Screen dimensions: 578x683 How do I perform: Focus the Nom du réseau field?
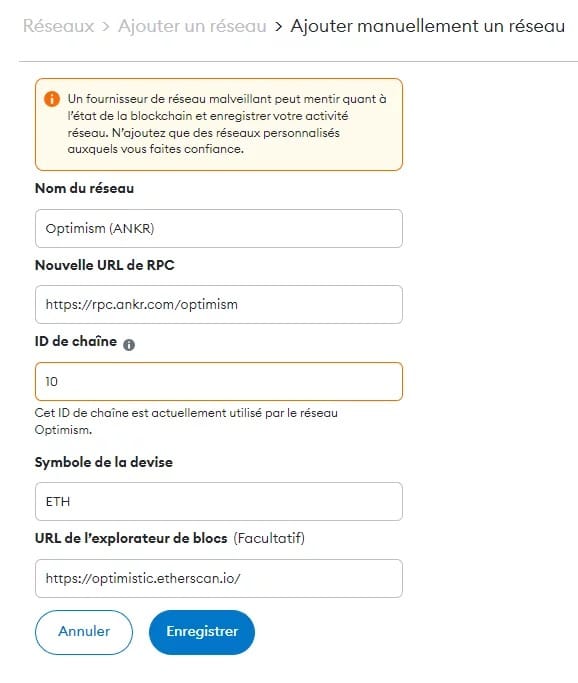(219, 229)
